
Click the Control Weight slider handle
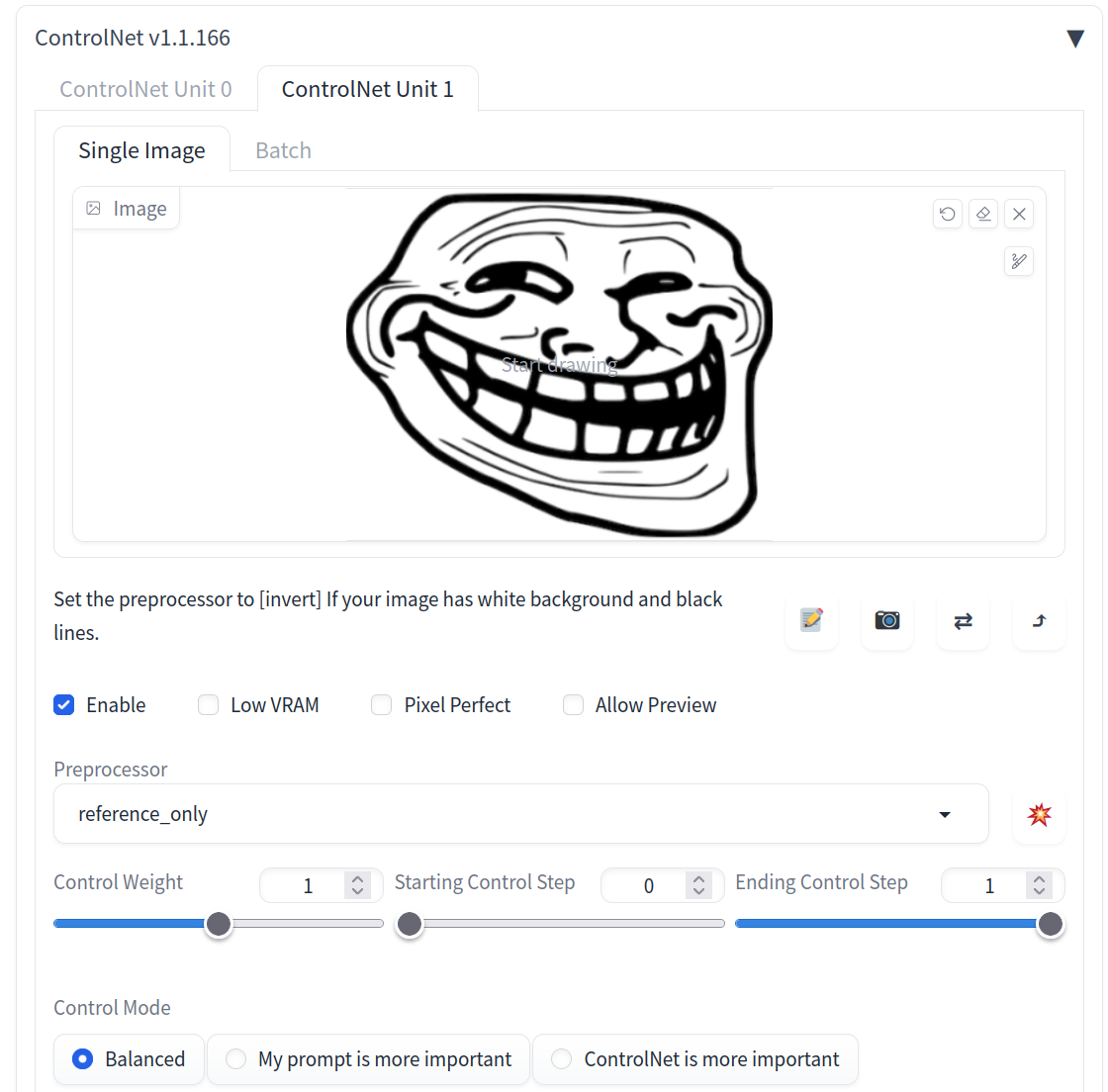coord(219,924)
